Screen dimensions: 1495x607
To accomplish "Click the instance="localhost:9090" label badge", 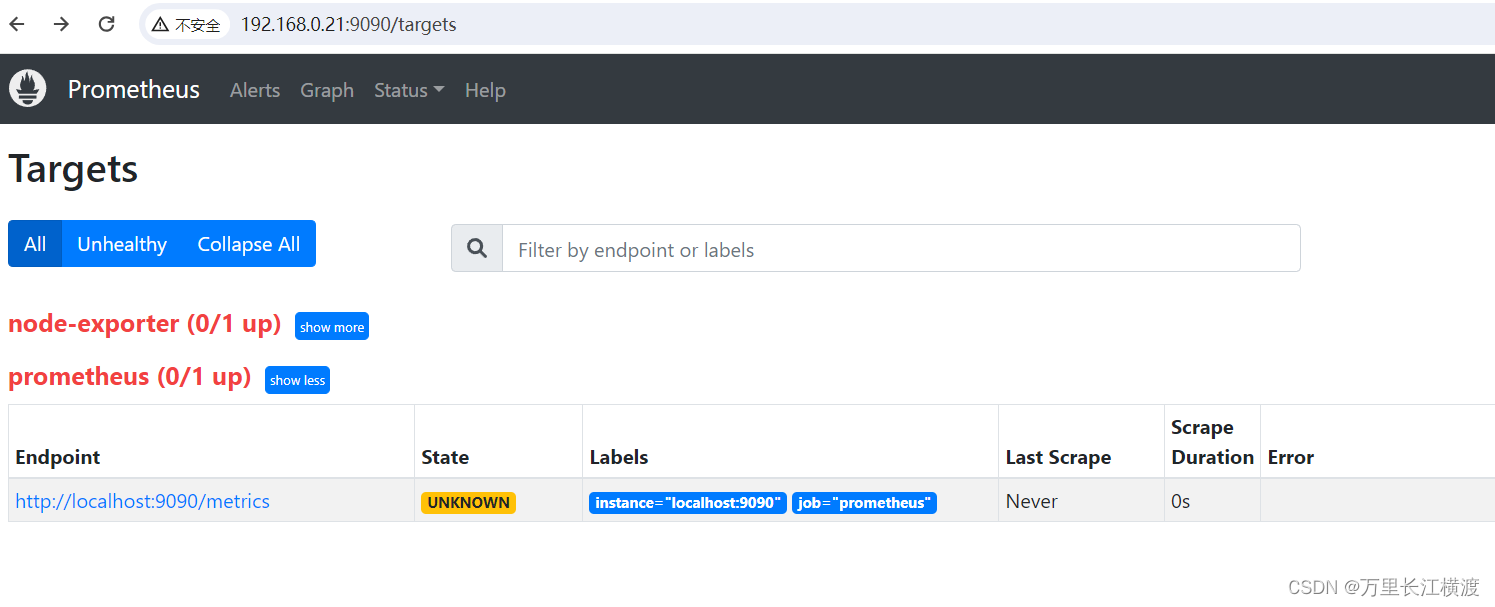I will click(688, 503).
